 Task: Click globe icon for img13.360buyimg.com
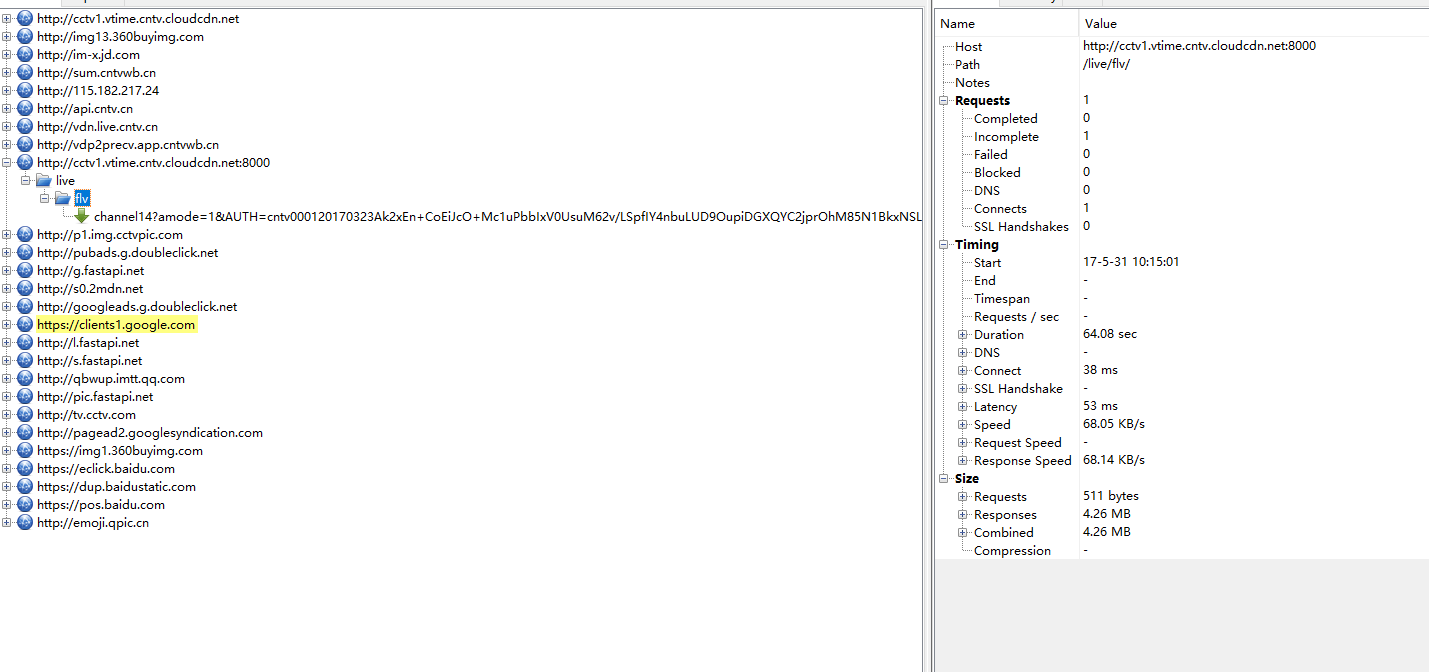[25, 37]
